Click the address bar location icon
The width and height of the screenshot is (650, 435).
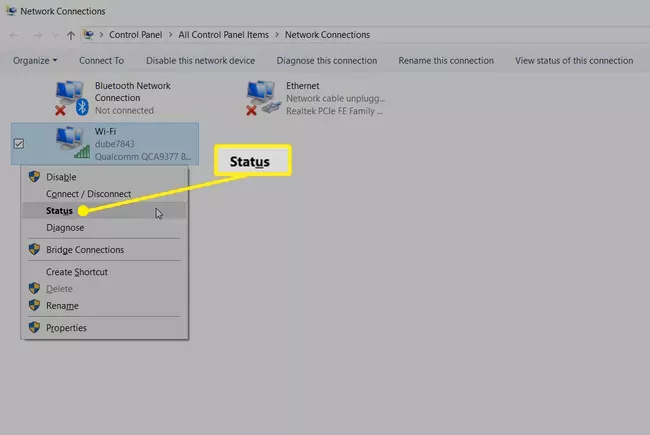88,34
